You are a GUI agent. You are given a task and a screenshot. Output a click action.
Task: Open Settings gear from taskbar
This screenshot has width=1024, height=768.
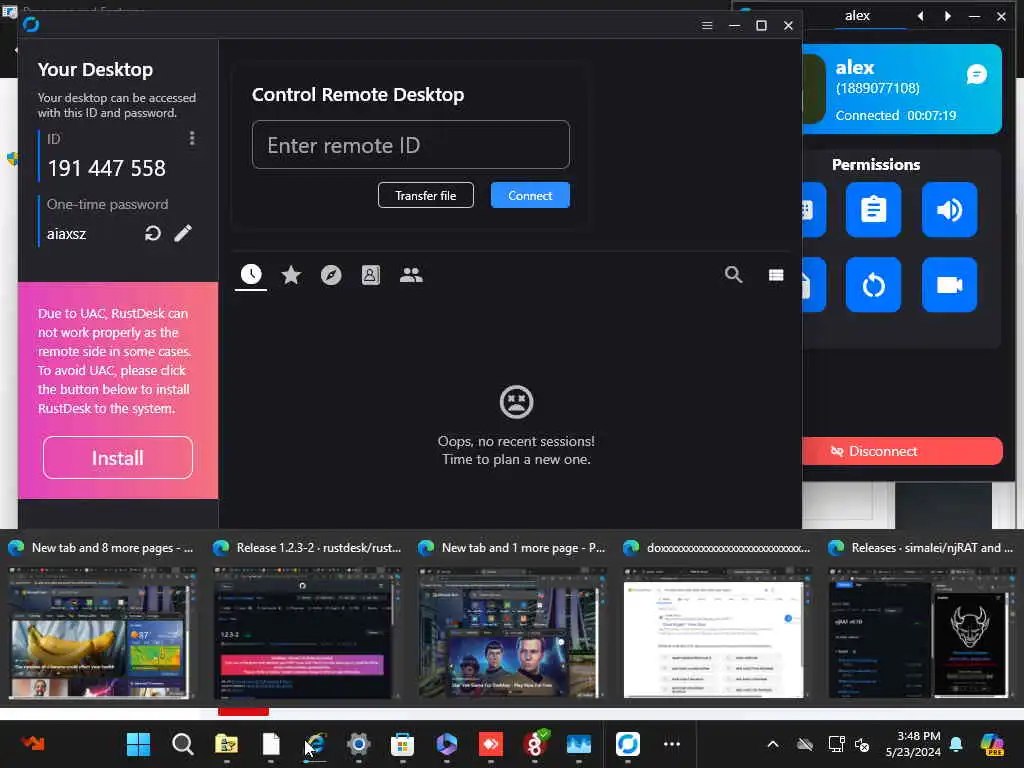point(359,744)
